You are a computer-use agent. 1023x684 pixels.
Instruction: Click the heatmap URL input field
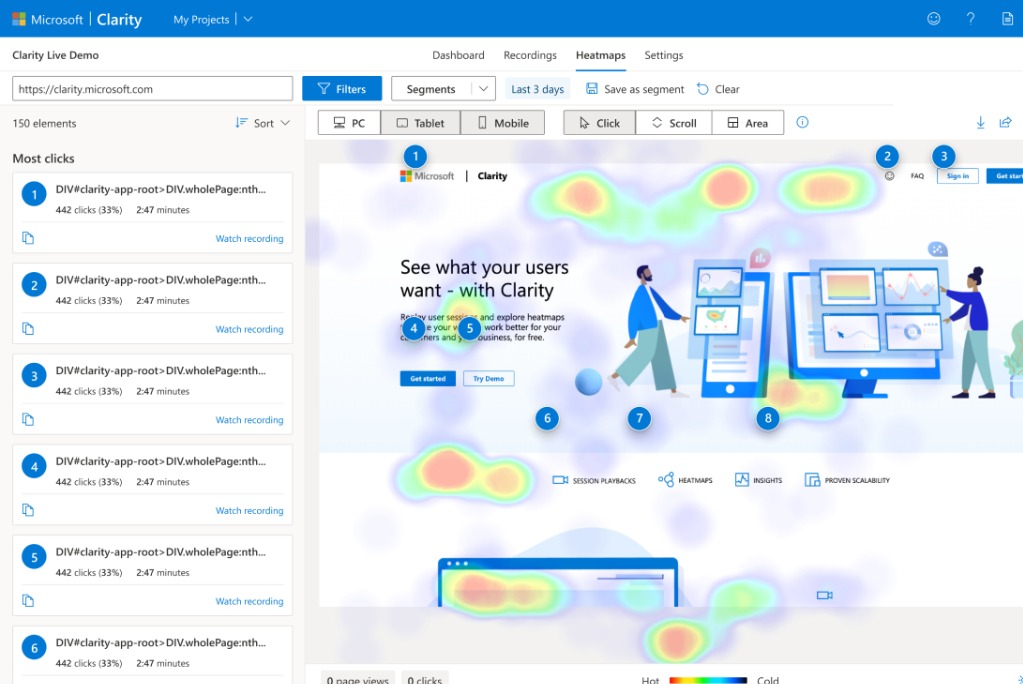coord(152,89)
